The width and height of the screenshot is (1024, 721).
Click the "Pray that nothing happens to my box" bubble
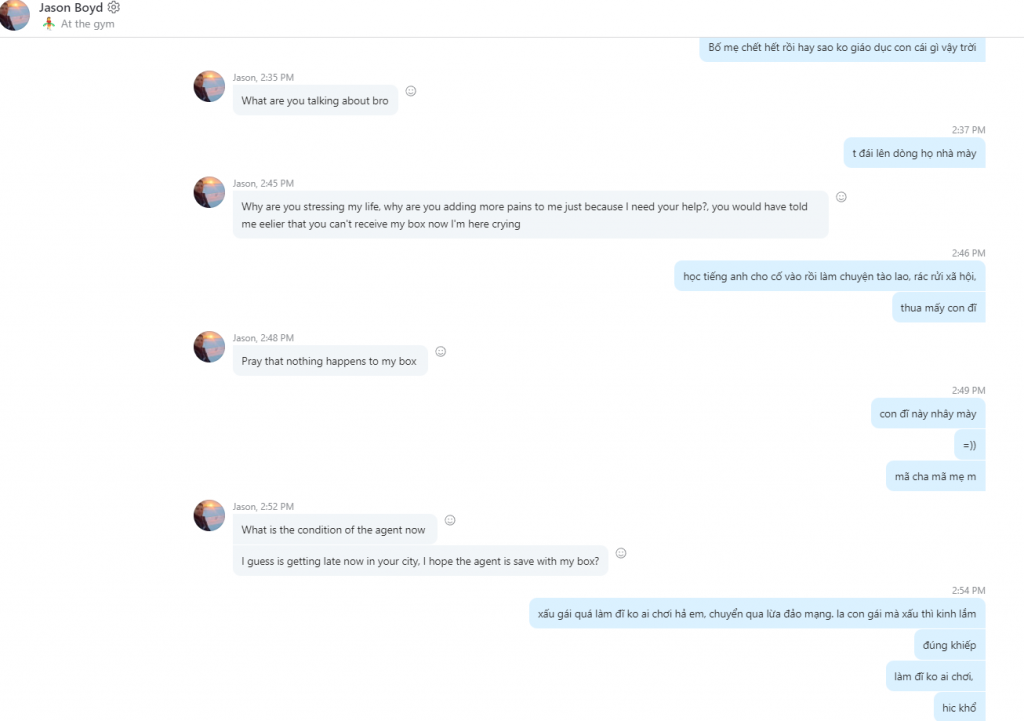coord(329,361)
